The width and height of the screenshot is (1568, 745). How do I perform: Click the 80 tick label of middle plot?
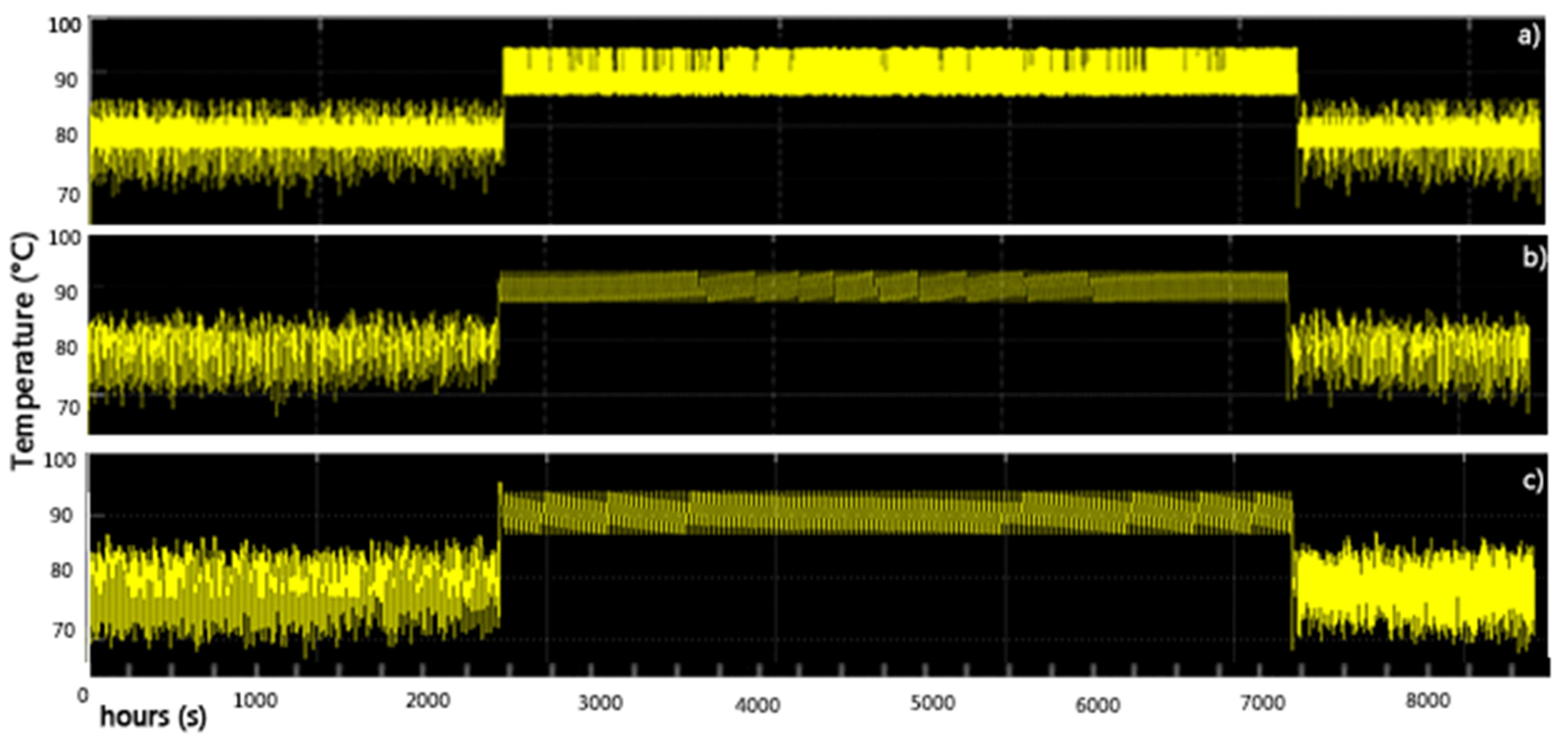(x=66, y=348)
